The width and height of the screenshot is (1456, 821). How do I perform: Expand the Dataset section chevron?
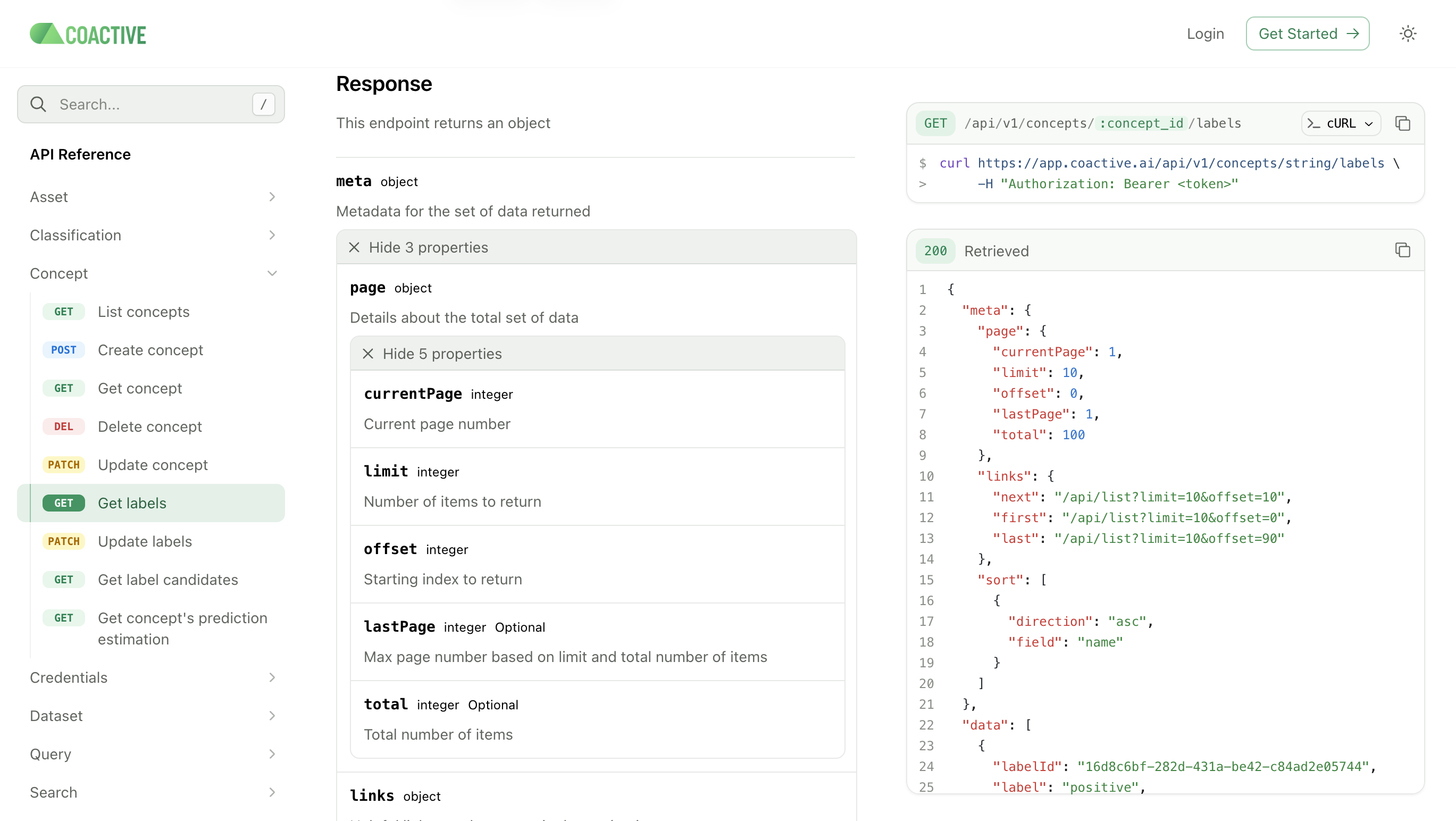coord(272,716)
